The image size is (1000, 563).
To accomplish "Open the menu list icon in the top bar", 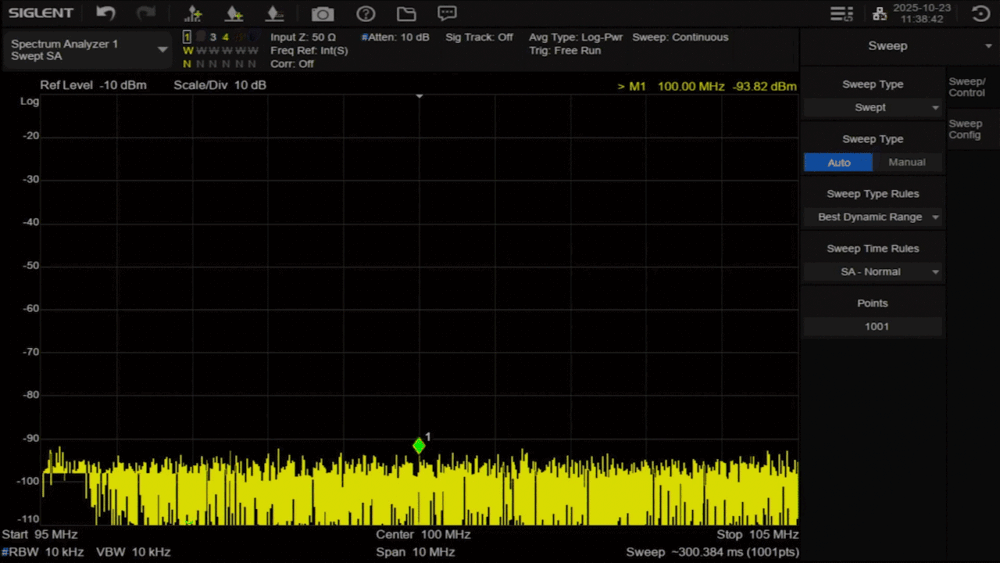I will tap(841, 13).
